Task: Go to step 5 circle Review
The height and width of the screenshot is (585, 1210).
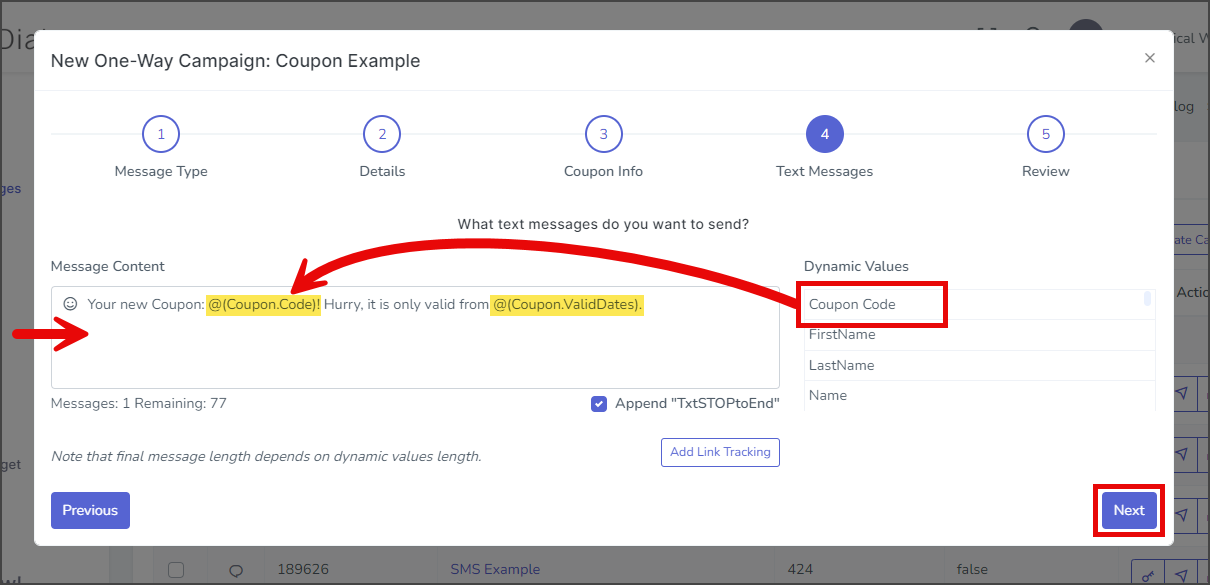Action: click(1045, 134)
